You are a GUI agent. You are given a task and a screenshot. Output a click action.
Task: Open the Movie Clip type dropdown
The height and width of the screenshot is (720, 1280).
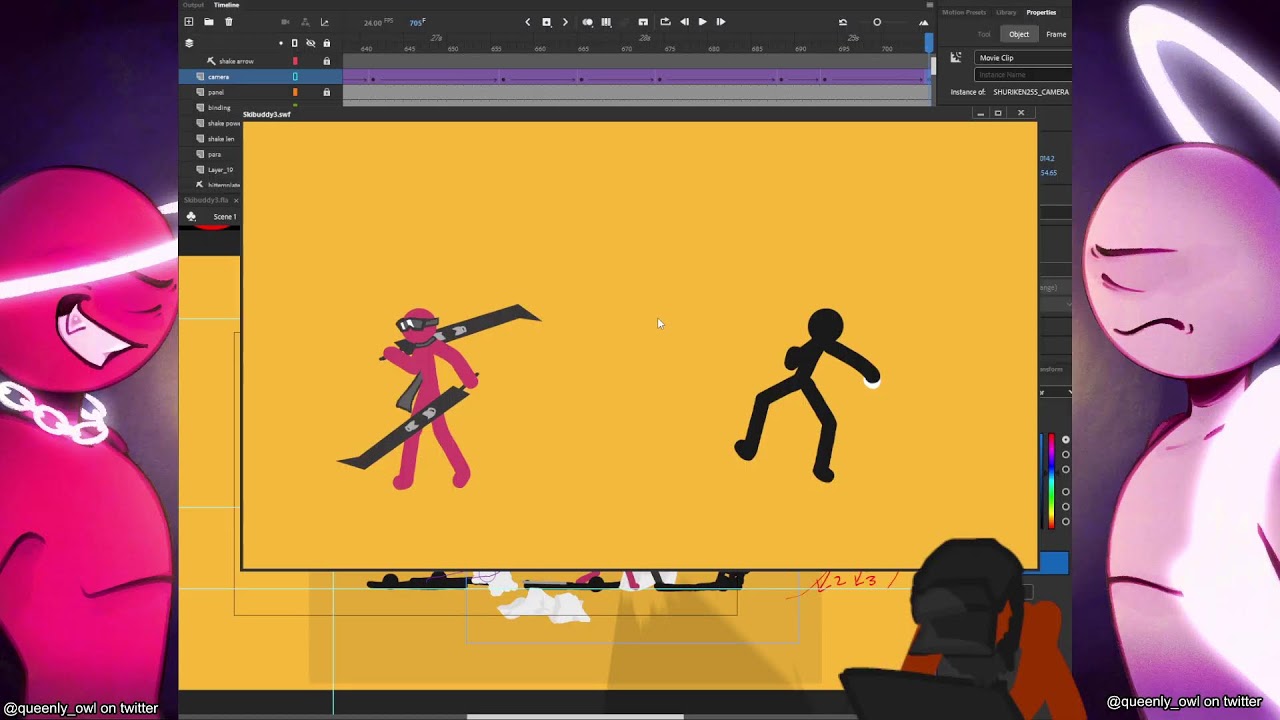(1023, 58)
